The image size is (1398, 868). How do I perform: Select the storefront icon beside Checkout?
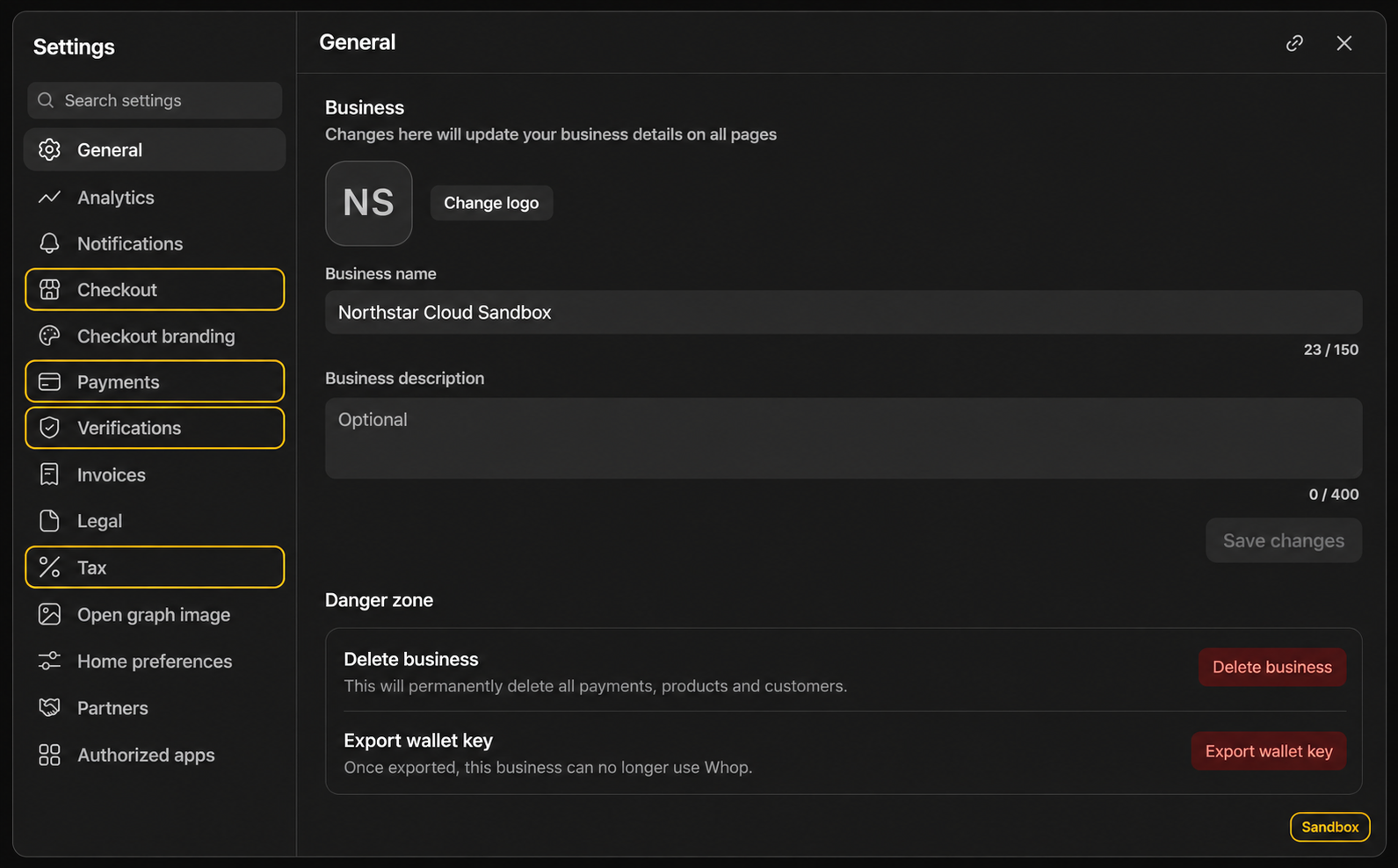click(x=50, y=289)
